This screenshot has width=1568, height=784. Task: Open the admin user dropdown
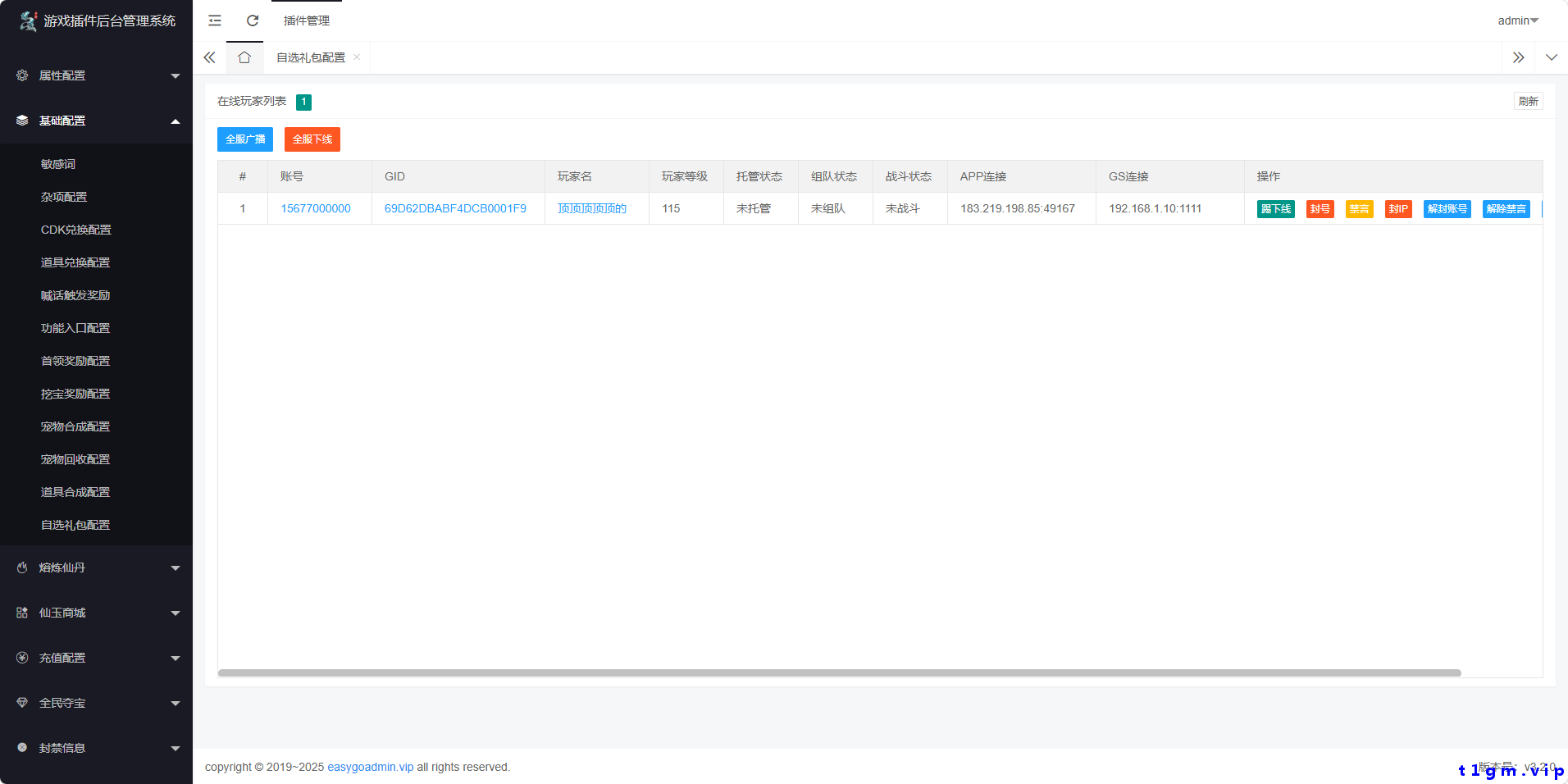(1517, 21)
